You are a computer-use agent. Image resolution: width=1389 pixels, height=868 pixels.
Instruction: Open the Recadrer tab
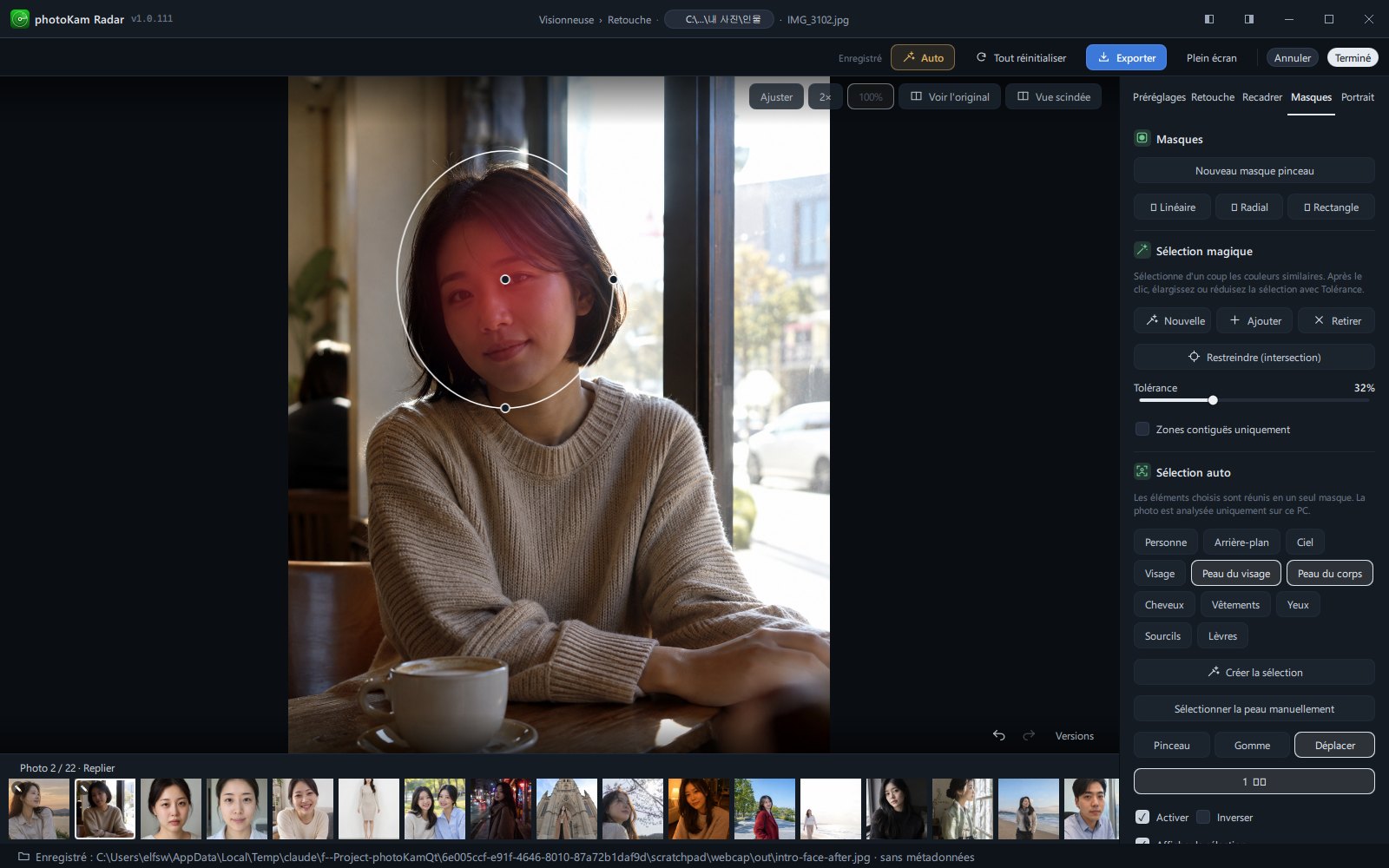(1261, 97)
